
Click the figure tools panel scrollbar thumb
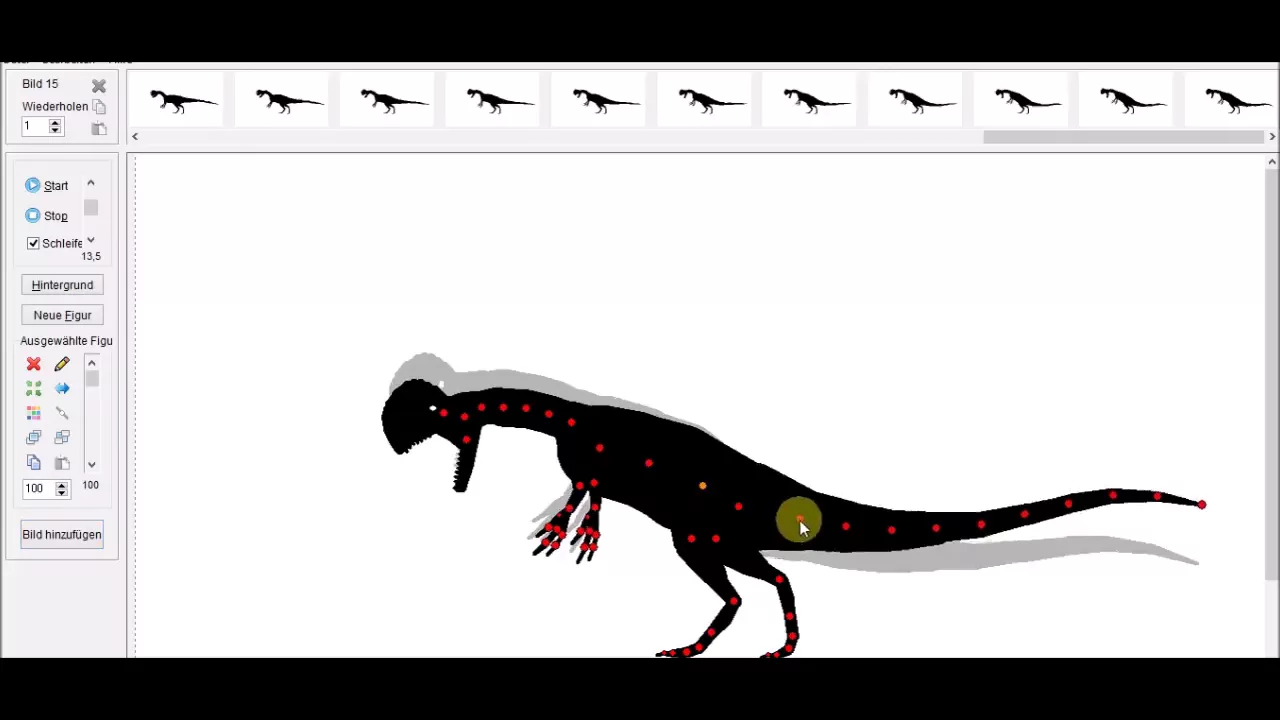pyautogui.click(x=91, y=380)
